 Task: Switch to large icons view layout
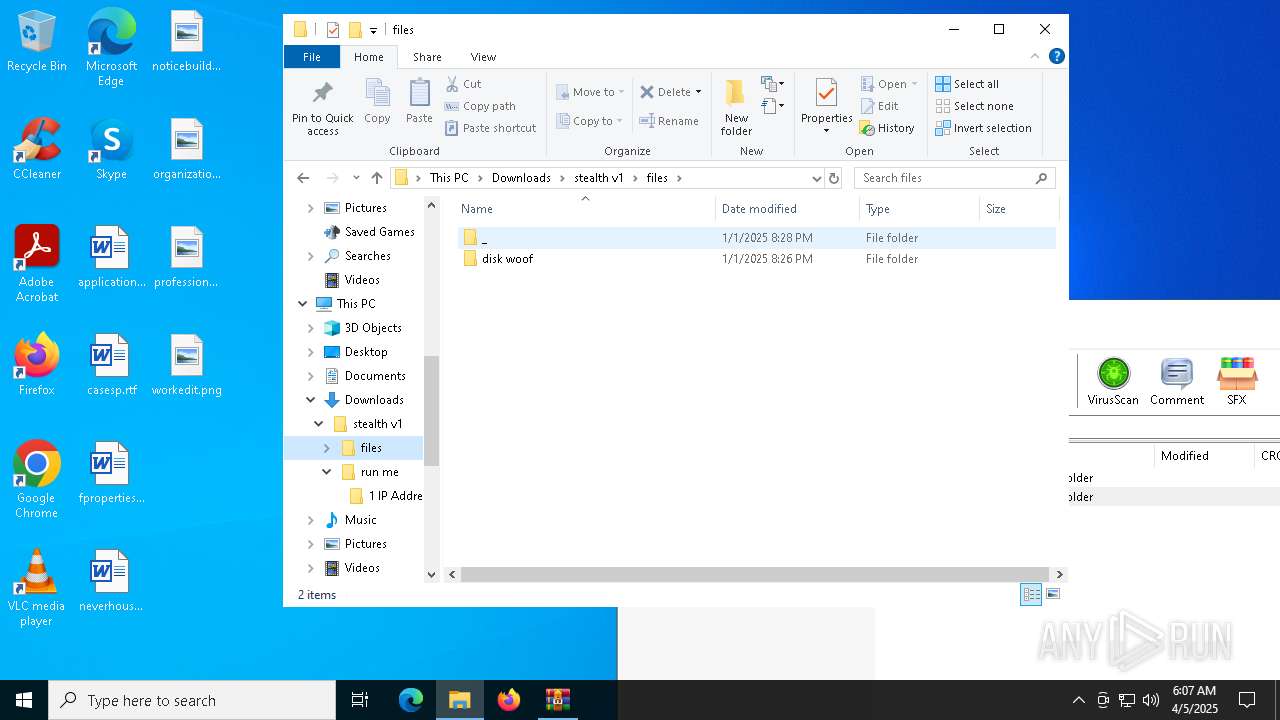pos(1052,594)
